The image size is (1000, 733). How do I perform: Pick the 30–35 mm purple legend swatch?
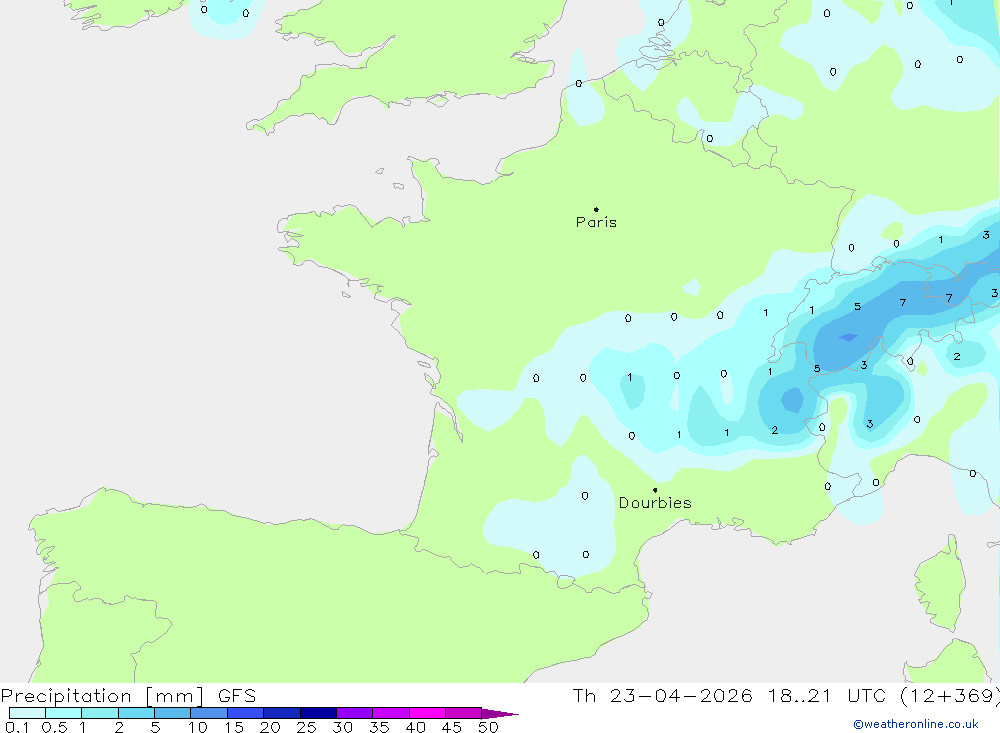[354, 713]
